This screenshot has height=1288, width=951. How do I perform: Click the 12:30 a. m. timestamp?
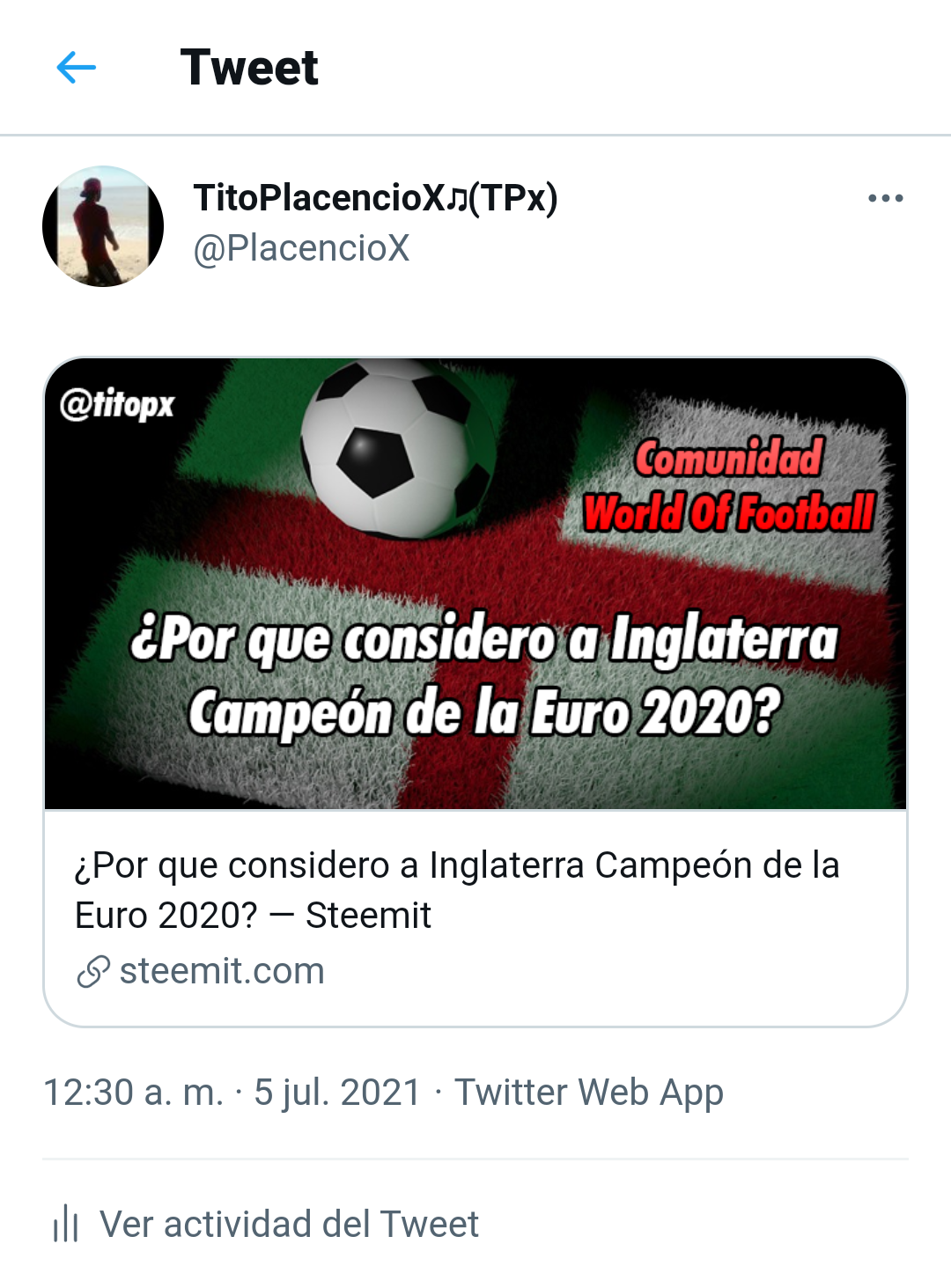pyautogui.click(x=133, y=1093)
